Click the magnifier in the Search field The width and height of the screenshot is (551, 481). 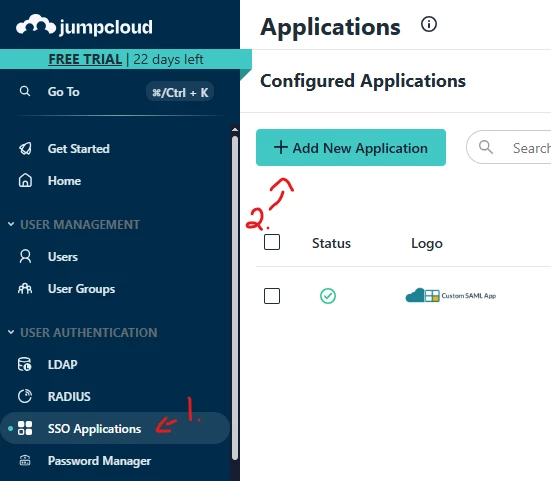tap(486, 147)
